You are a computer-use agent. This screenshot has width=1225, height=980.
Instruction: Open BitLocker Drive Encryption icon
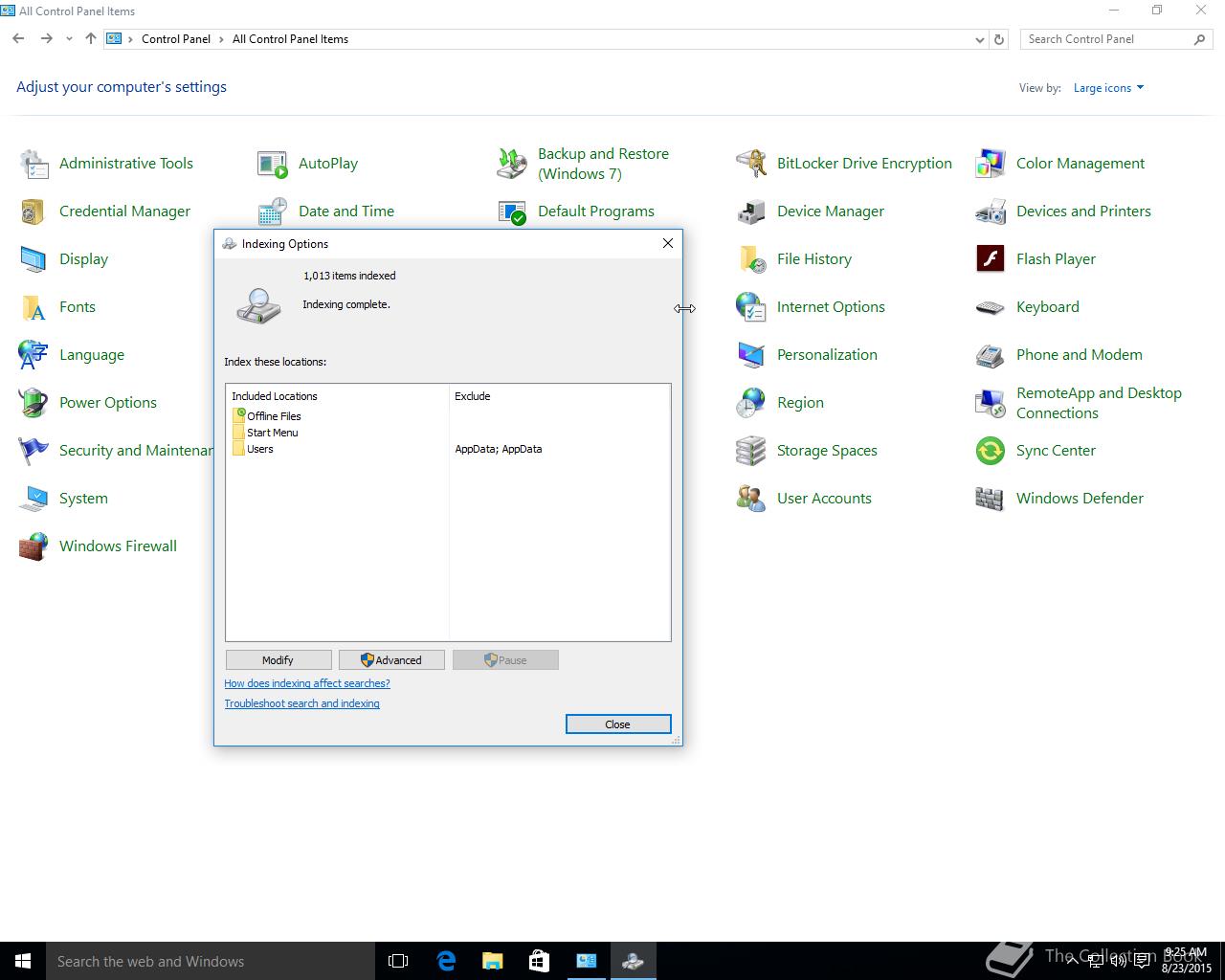[751, 164]
